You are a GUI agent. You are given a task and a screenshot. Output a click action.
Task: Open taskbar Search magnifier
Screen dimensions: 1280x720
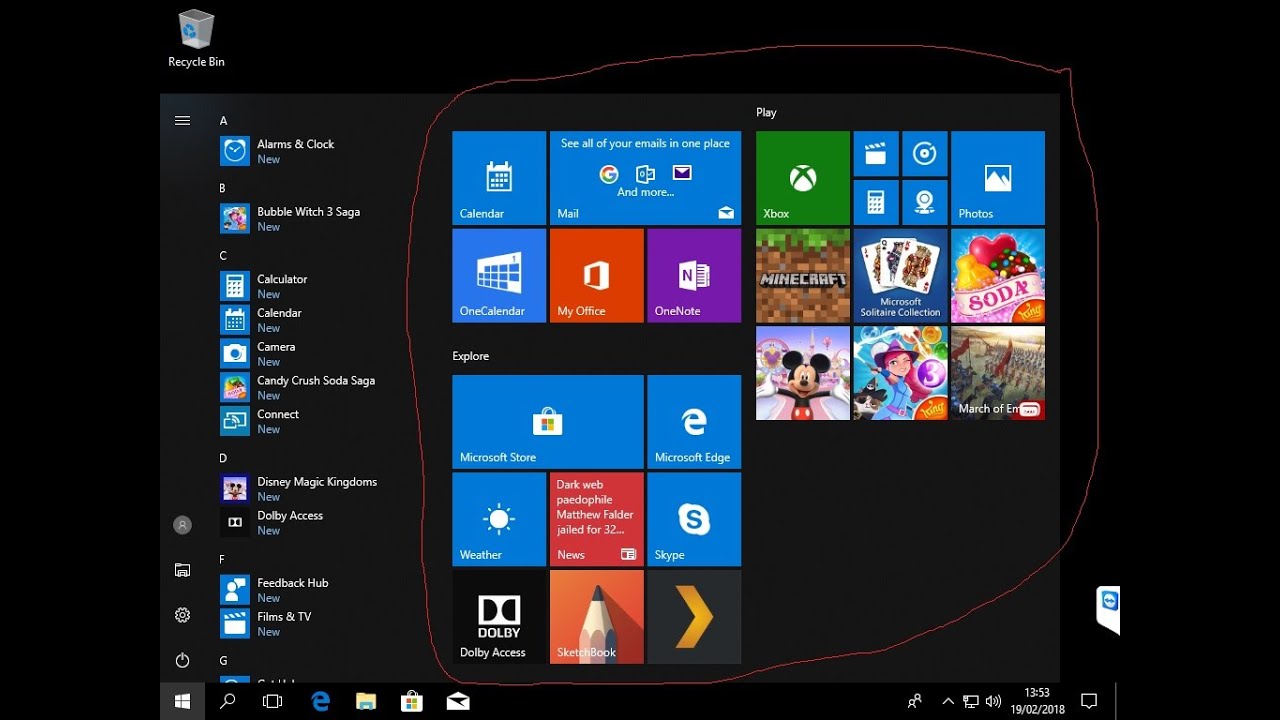(x=227, y=702)
